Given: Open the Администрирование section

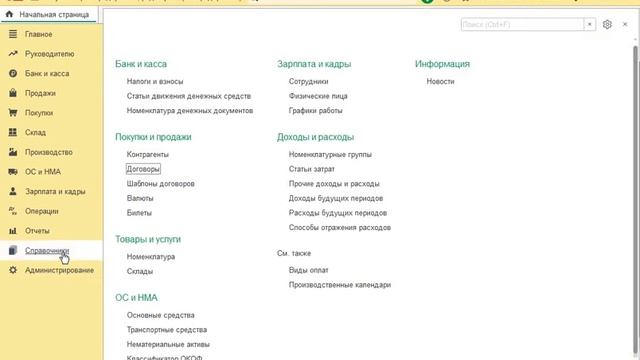Looking at the screenshot, I should pyautogui.click(x=60, y=270).
